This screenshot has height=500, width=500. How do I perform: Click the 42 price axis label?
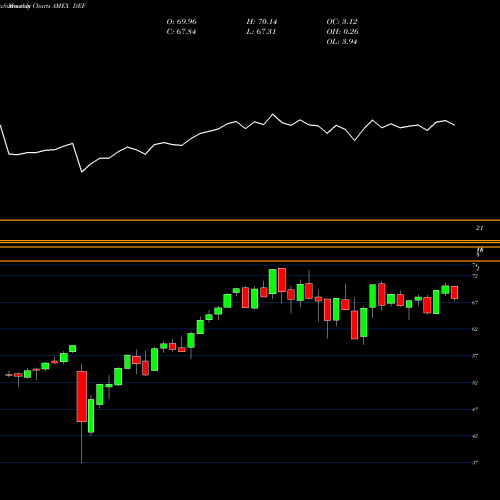pyautogui.click(x=475, y=436)
